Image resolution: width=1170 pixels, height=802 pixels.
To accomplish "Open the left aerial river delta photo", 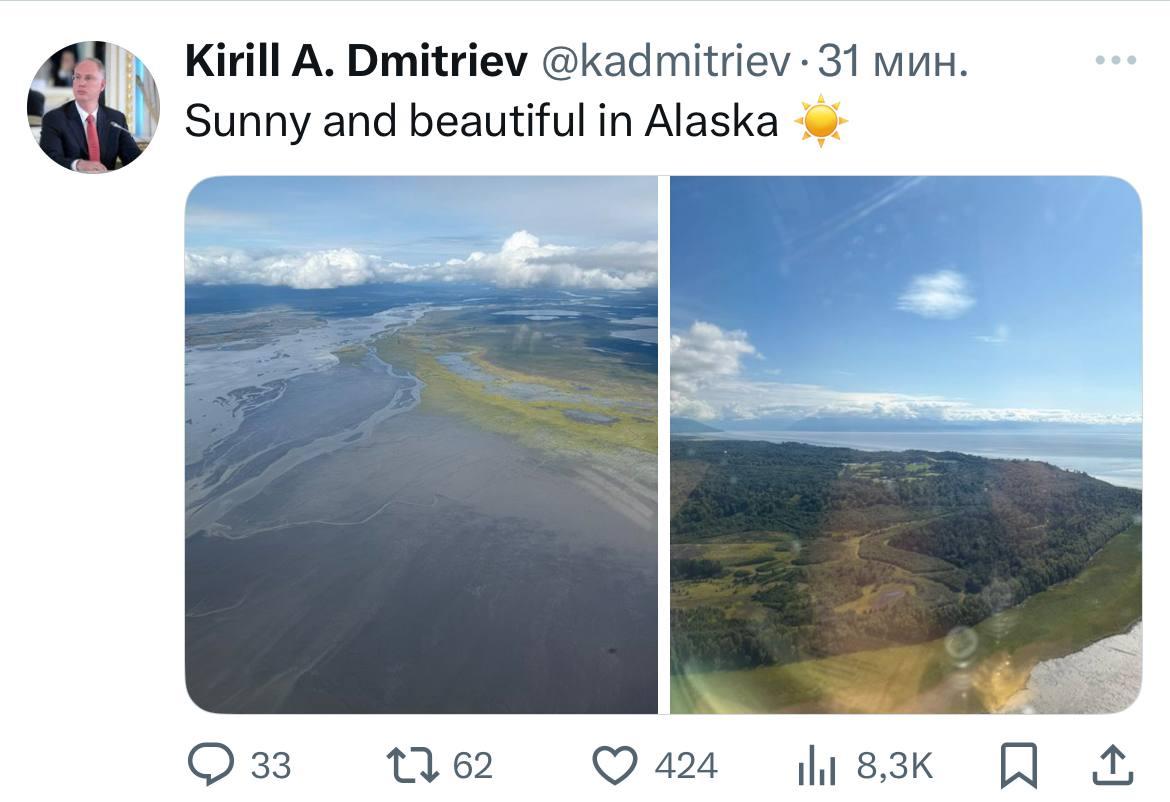I will coord(421,445).
